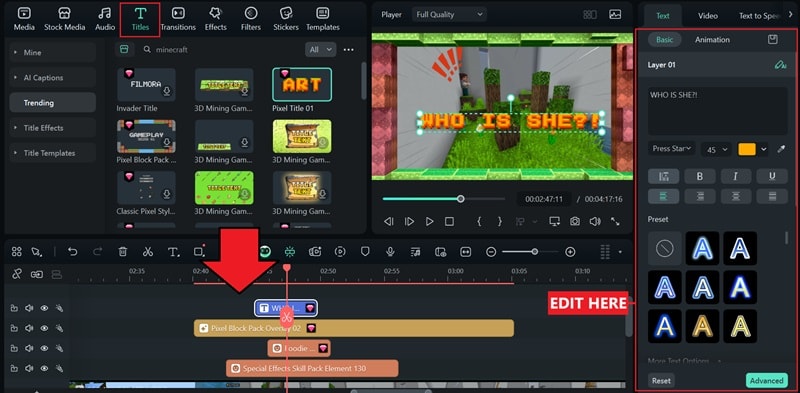Undo the last timeline action
Viewport: 800px width, 393px height.
pos(72,252)
